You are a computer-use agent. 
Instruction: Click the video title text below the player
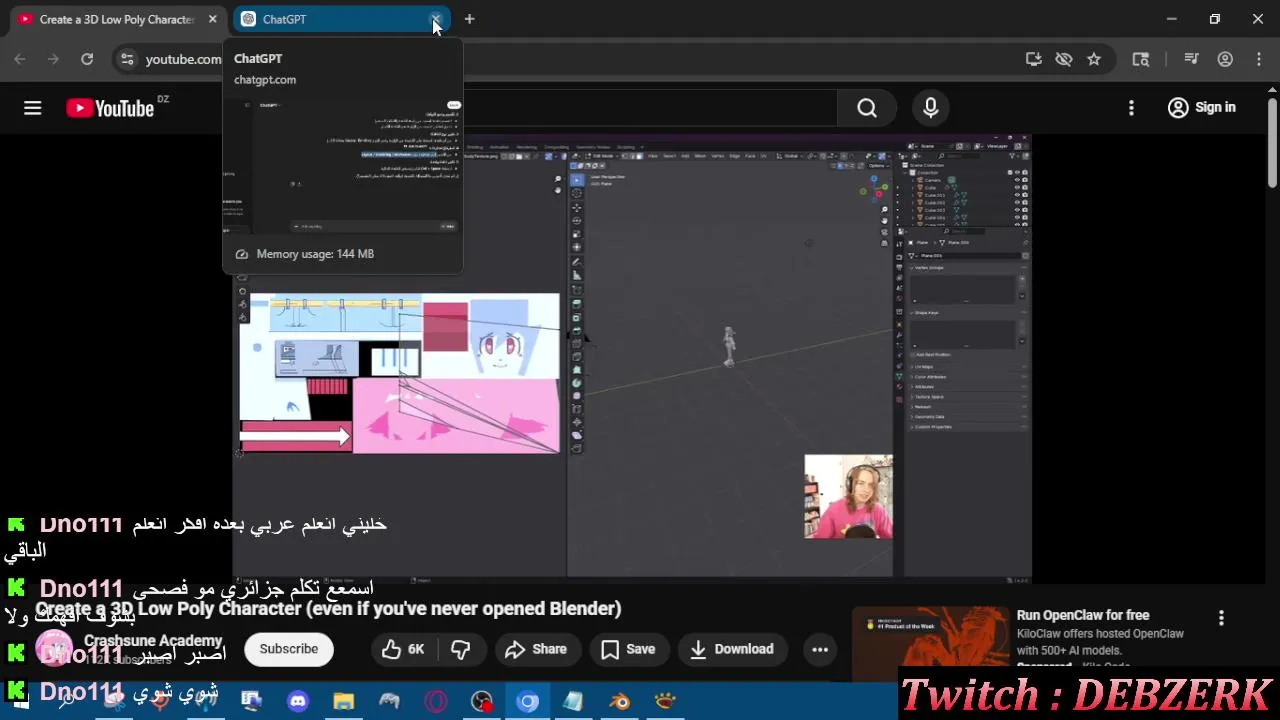click(x=328, y=608)
